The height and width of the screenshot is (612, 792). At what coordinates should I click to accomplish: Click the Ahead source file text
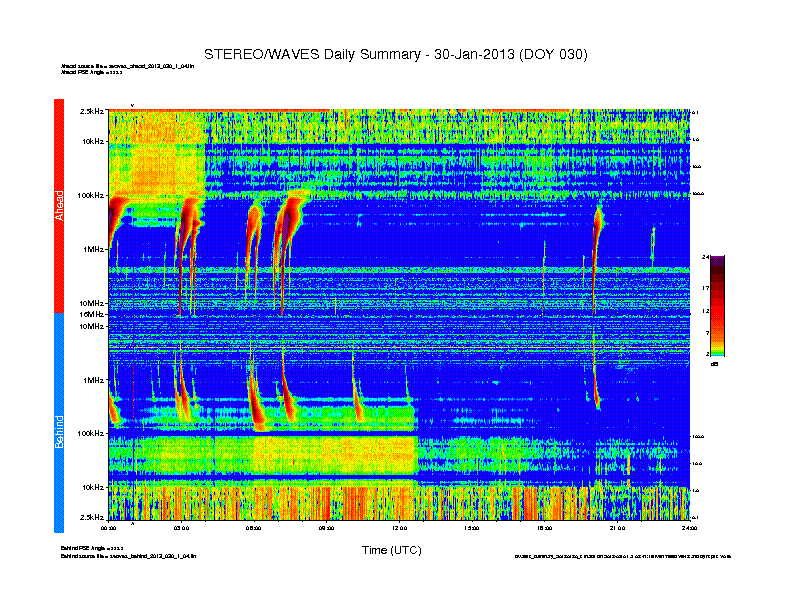pyautogui.click(x=127, y=66)
